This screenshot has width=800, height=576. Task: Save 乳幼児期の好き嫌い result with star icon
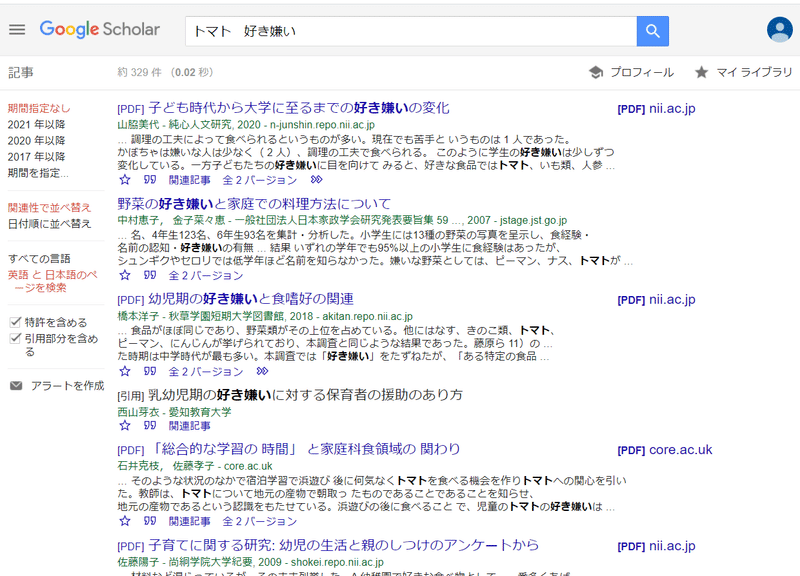124,425
